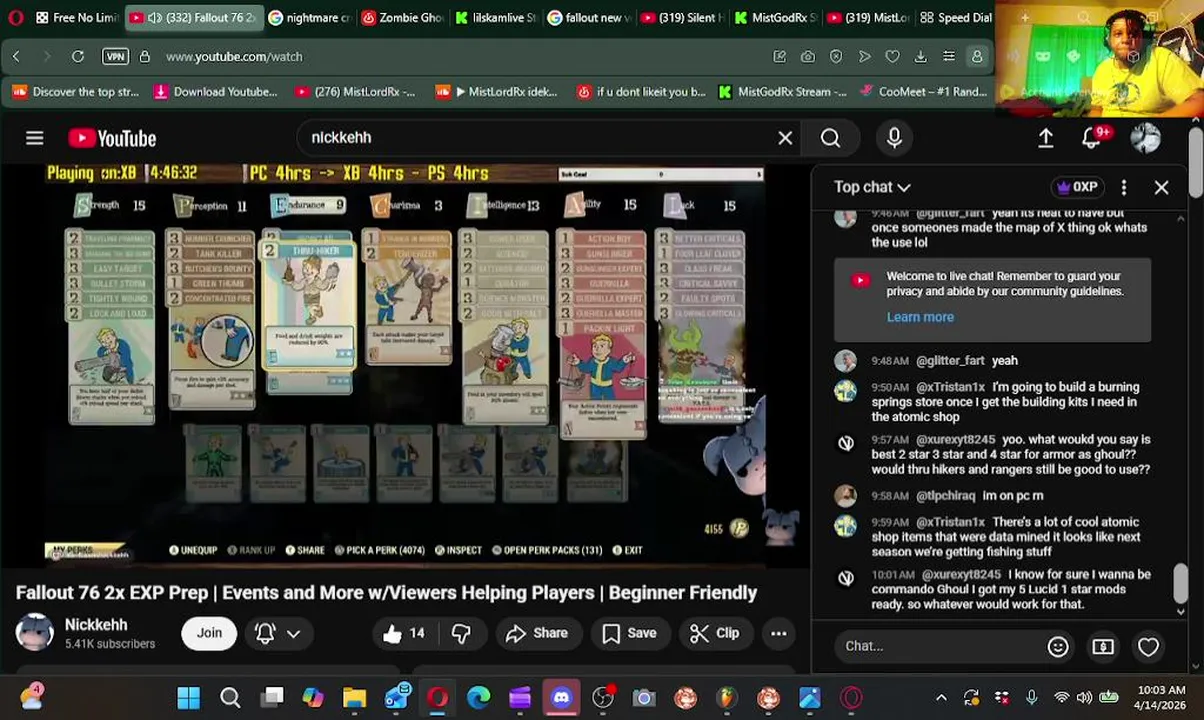1204x720 pixels.
Task: Open Download Youtube bookmark
Action: (x=215, y=92)
